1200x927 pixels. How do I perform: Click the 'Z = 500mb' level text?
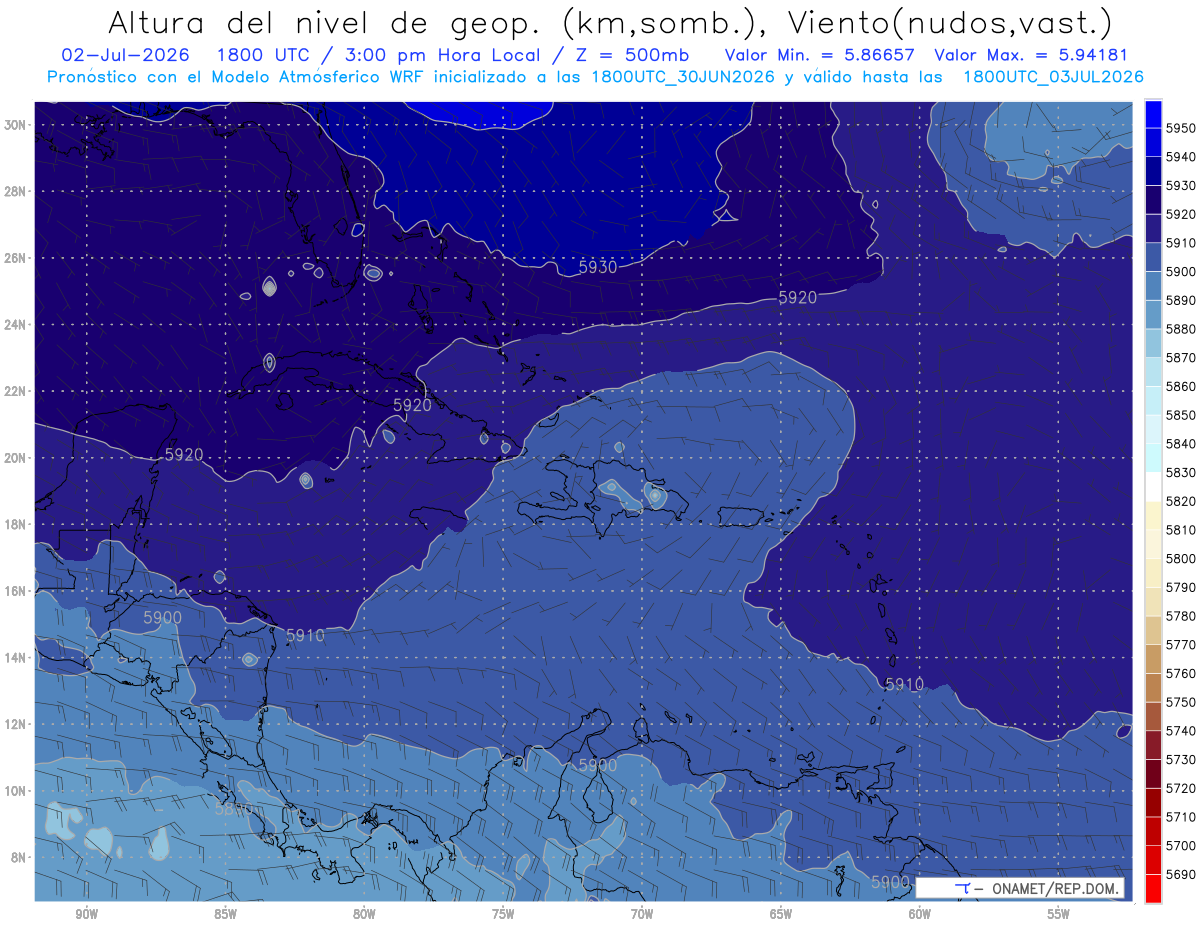click(x=632, y=55)
